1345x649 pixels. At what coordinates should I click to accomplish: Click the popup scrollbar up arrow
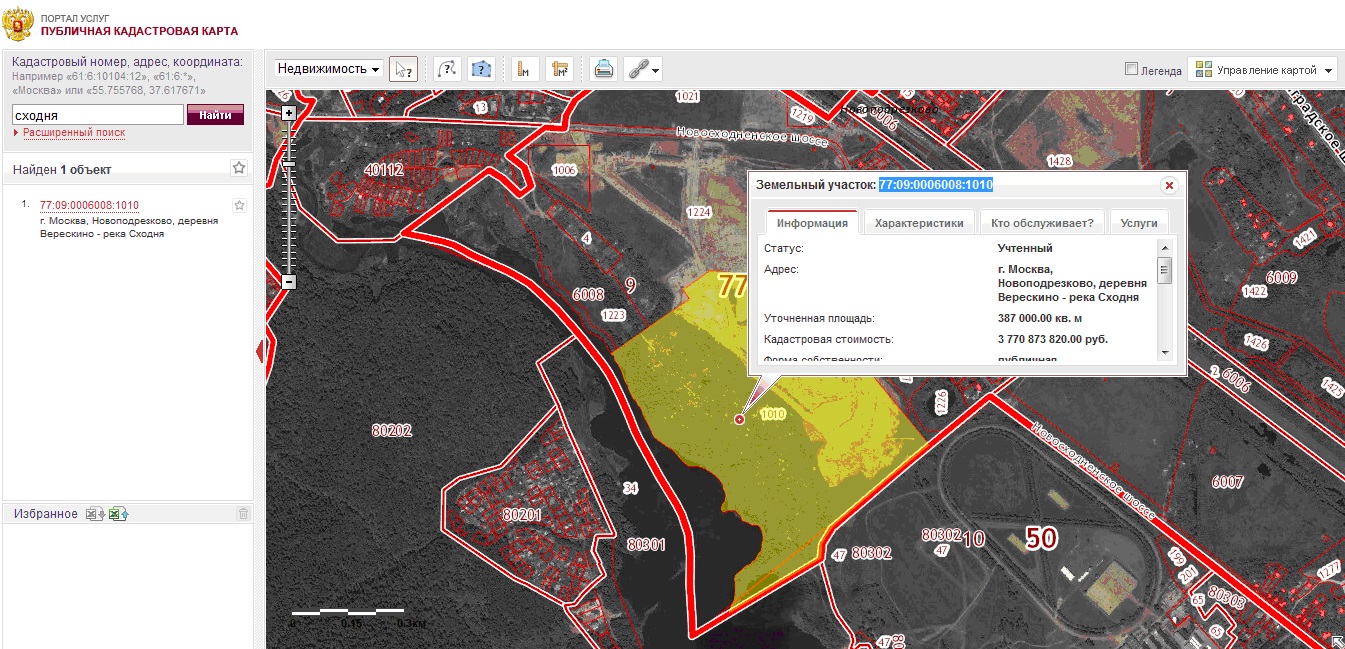(x=1164, y=246)
